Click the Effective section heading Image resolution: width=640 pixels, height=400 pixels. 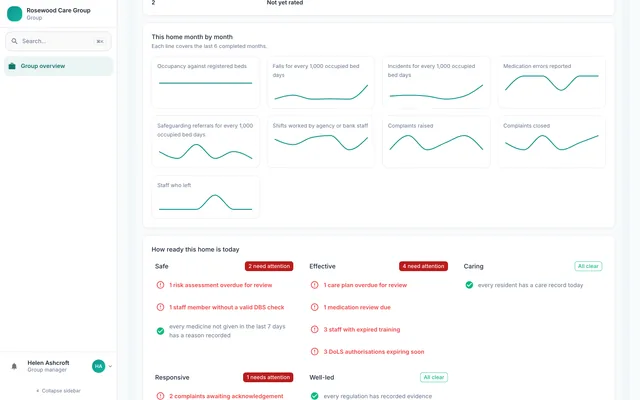[x=322, y=266]
